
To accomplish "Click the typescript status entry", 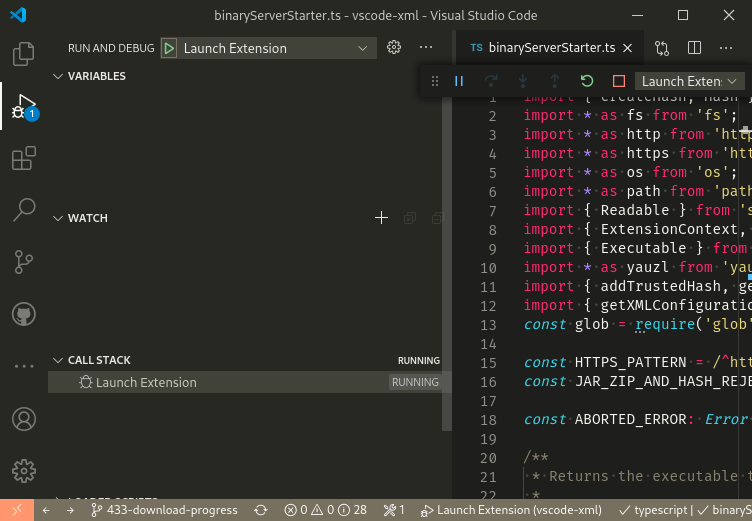I will click(653, 510).
